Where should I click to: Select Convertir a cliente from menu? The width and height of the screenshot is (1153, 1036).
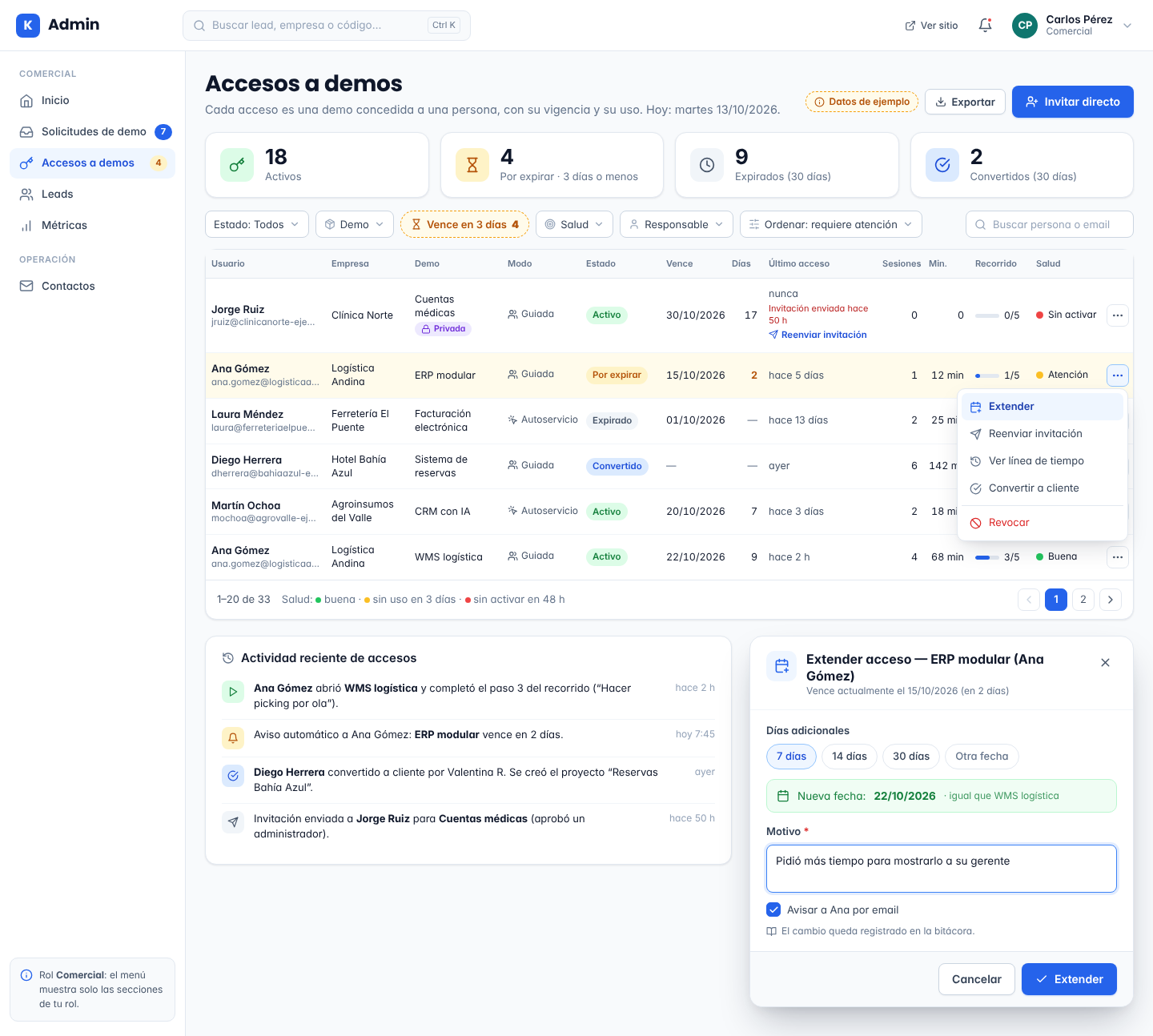coord(1043,488)
